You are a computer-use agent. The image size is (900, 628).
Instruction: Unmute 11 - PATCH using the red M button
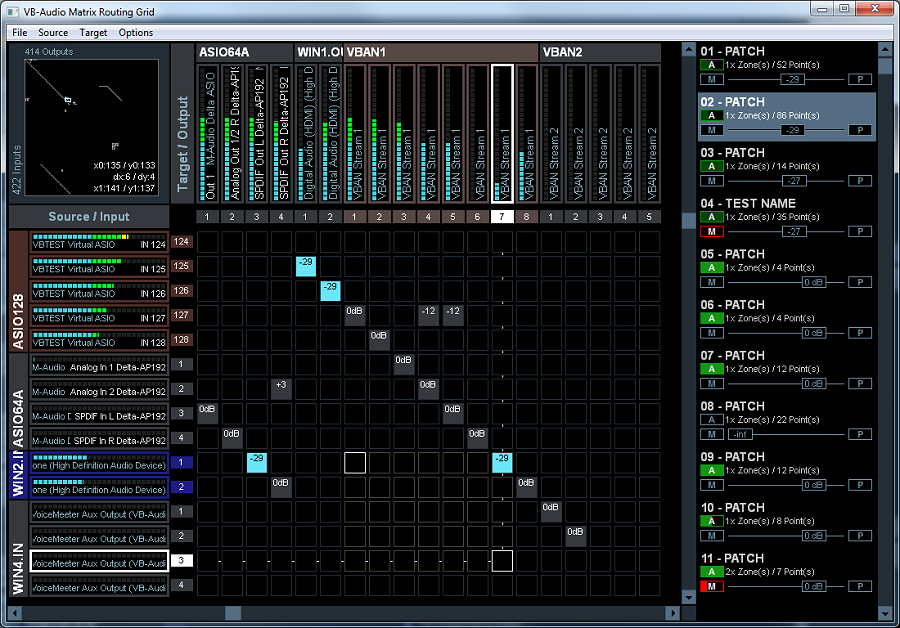[712, 586]
